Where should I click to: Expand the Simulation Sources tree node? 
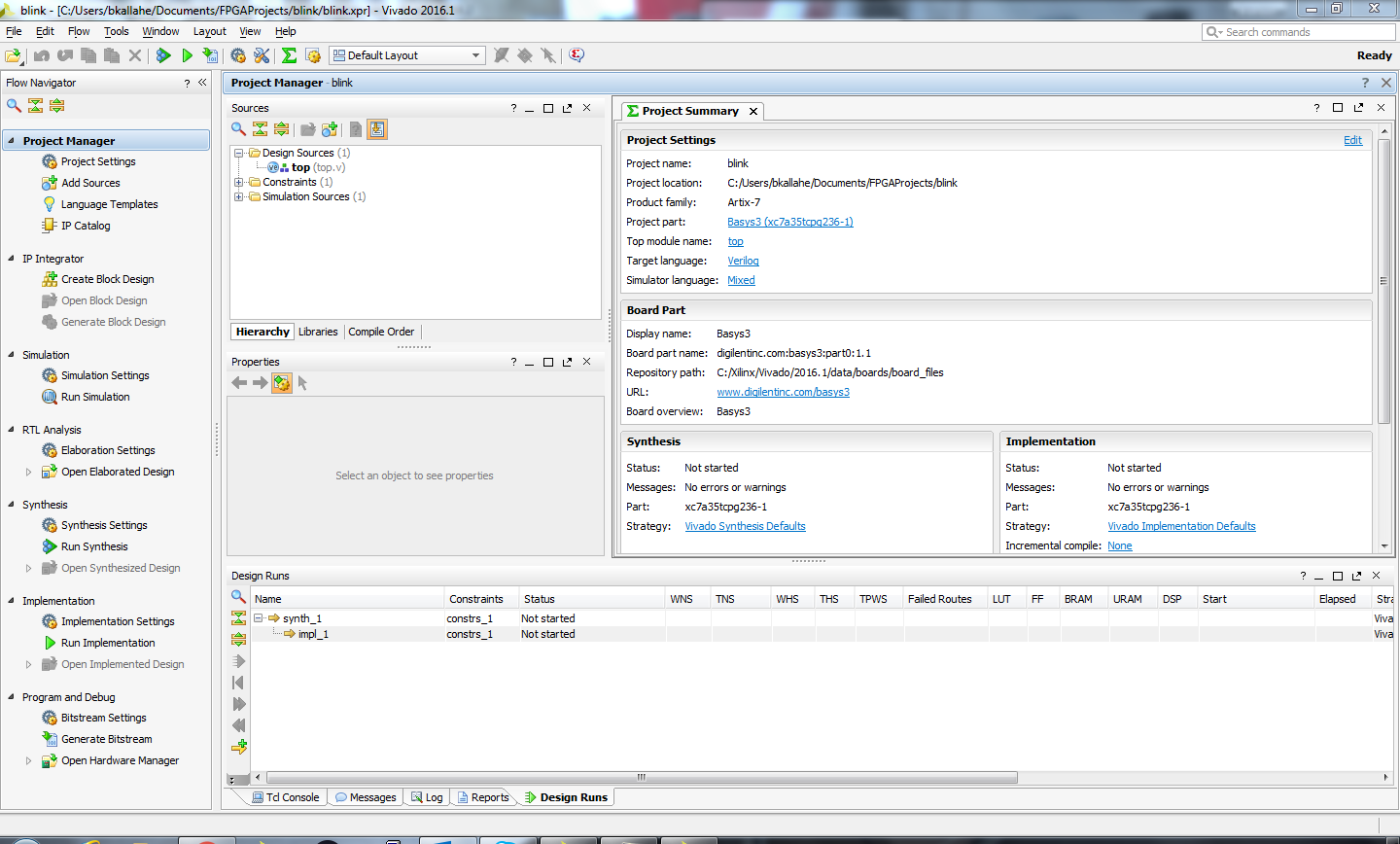tap(238, 196)
